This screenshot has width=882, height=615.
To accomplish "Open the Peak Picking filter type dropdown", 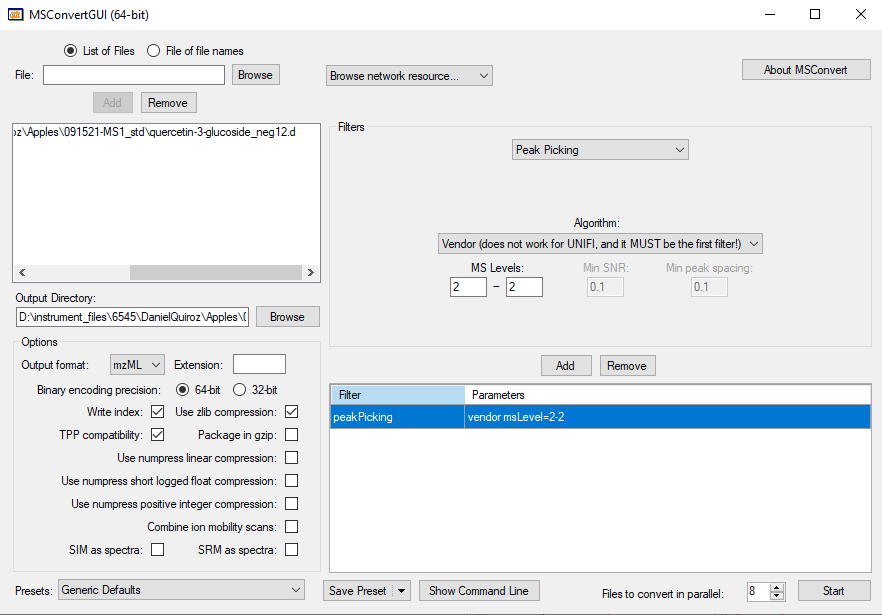I will [x=600, y=150].
